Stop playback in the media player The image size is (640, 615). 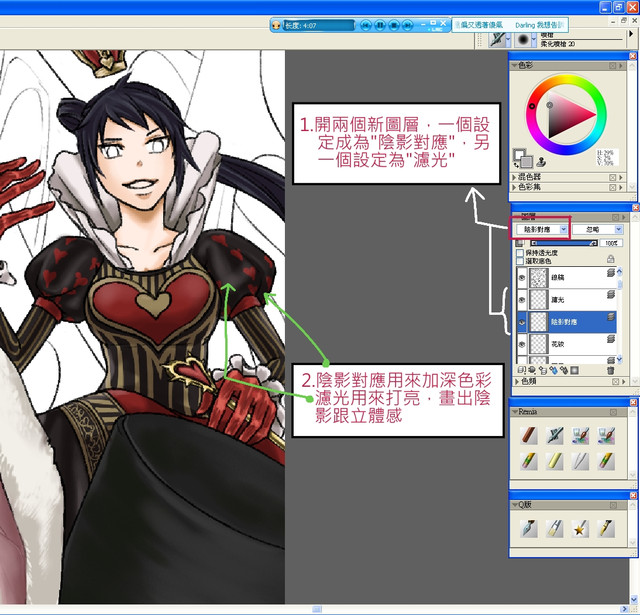point(394,25)
